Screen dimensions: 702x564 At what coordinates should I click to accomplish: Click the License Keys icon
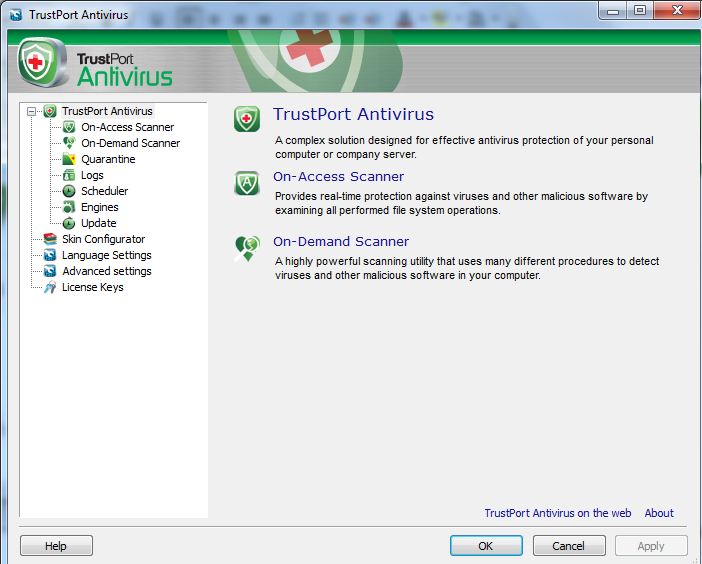point(50,287)
